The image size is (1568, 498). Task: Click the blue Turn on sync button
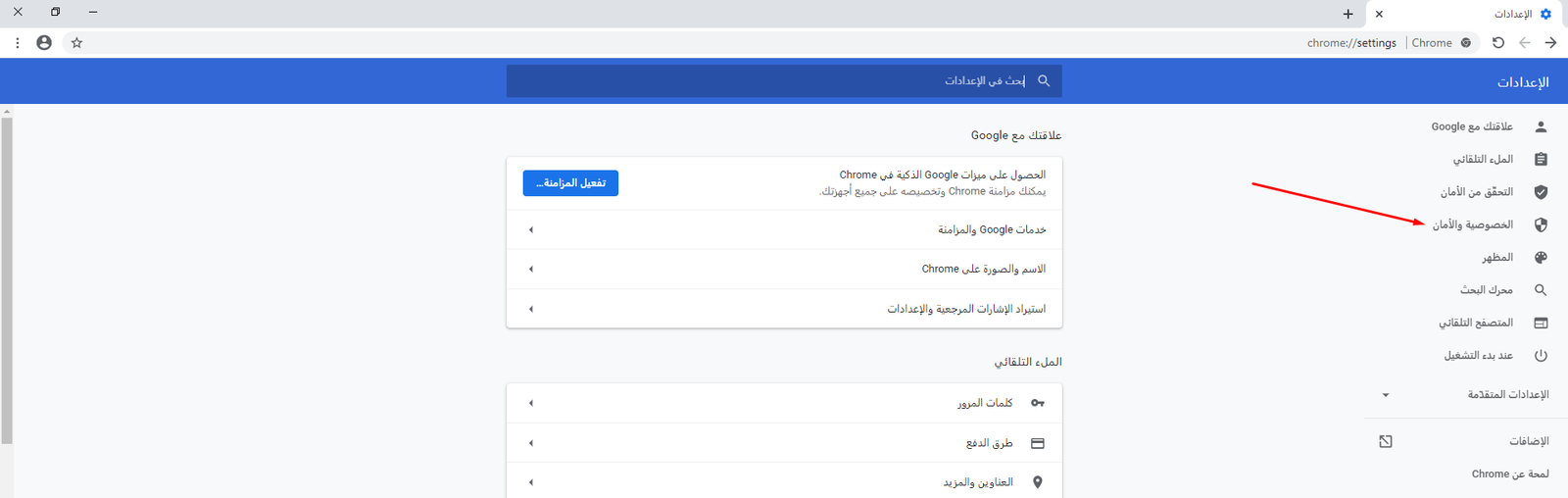click(570, 183)
